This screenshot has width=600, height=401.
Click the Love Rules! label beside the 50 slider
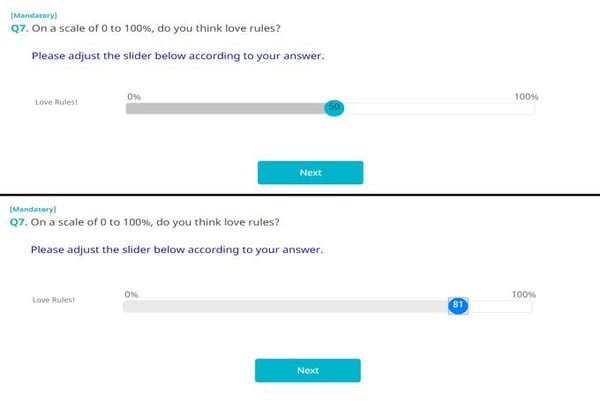pos(56,102)
